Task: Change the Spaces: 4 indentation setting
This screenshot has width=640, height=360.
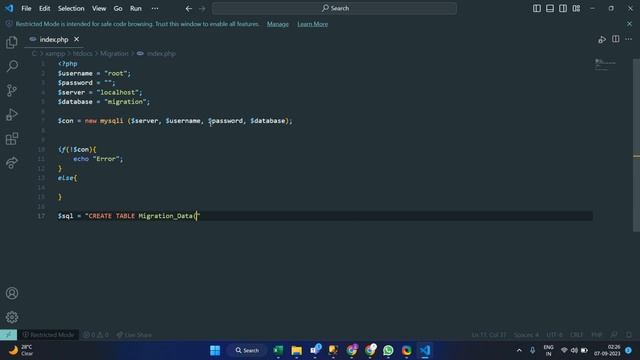Action: coord(526,335)
